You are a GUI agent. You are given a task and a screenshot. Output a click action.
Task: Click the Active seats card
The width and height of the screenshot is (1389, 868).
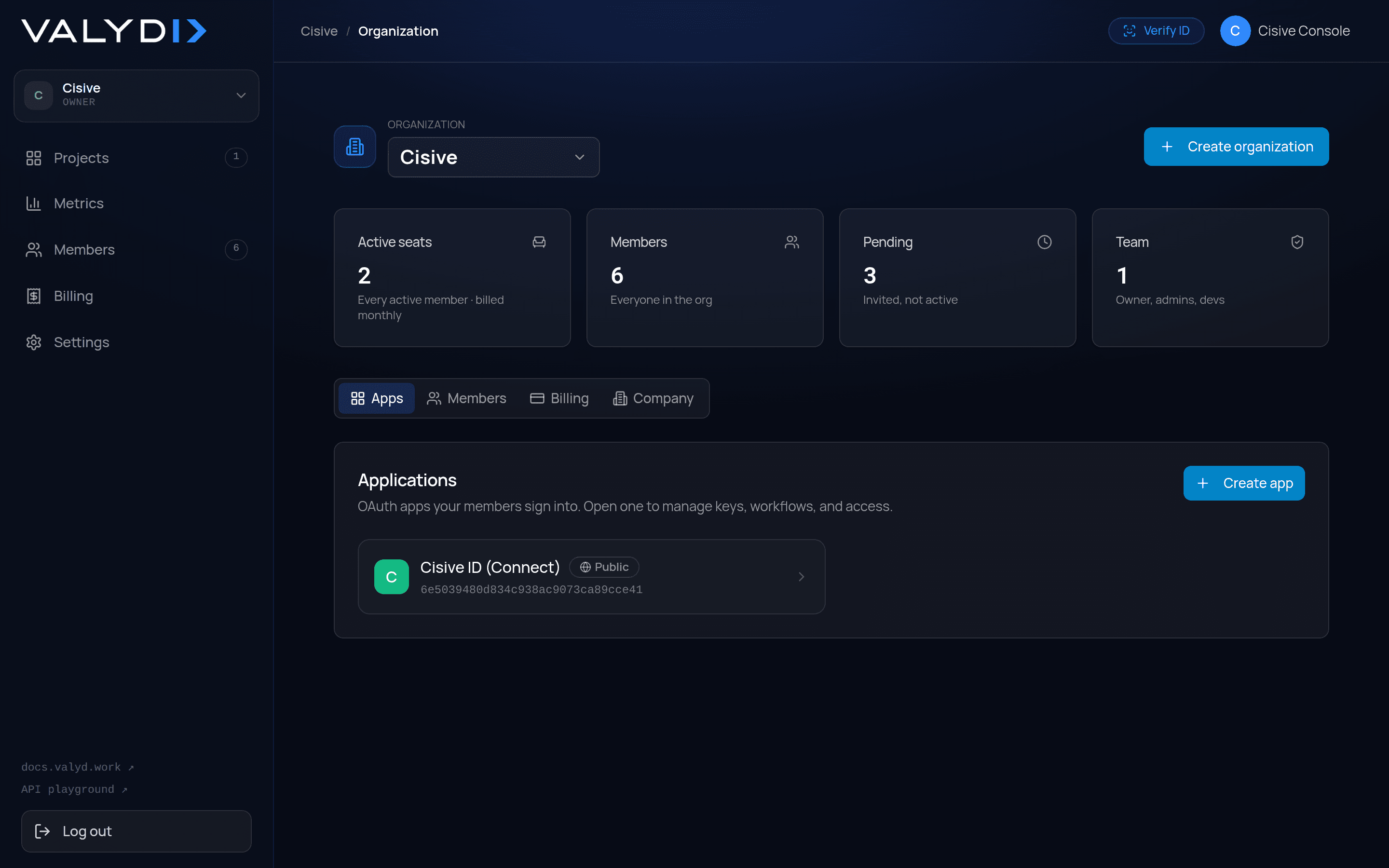[x=452, y=278]
